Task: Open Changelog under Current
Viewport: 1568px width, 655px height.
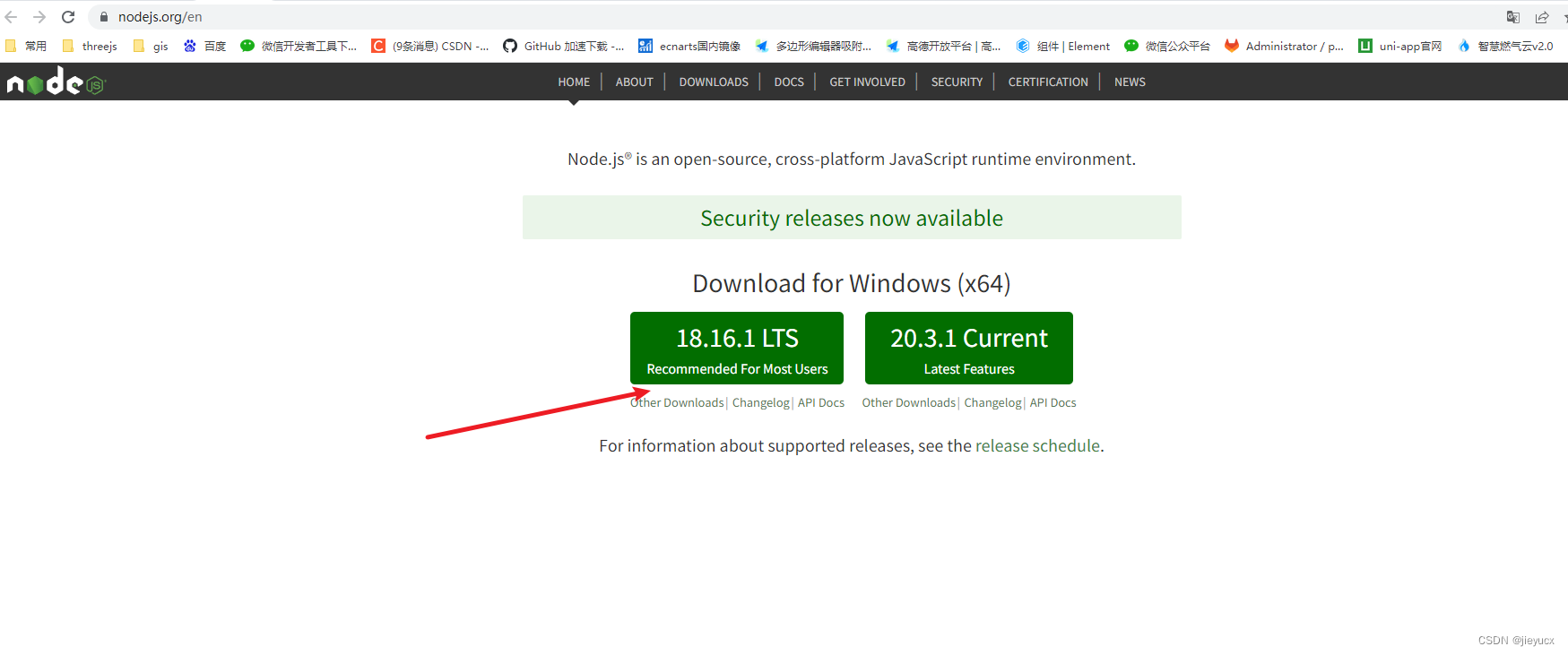Action: [993, 403]
